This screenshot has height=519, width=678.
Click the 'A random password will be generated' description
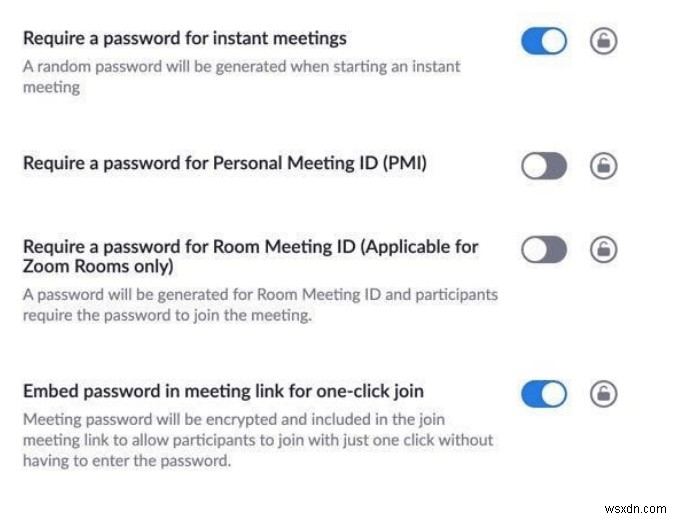tap(240, 67)
